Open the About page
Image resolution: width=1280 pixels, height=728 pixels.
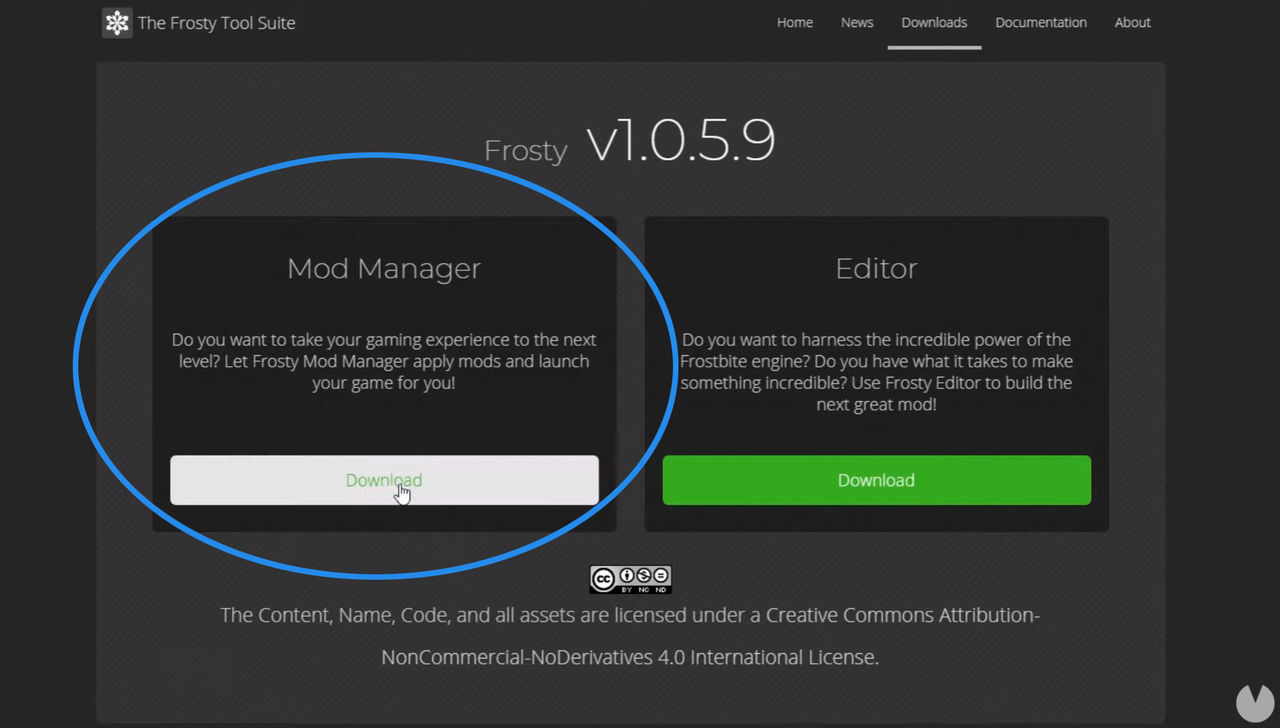[x=1133, y=22]
